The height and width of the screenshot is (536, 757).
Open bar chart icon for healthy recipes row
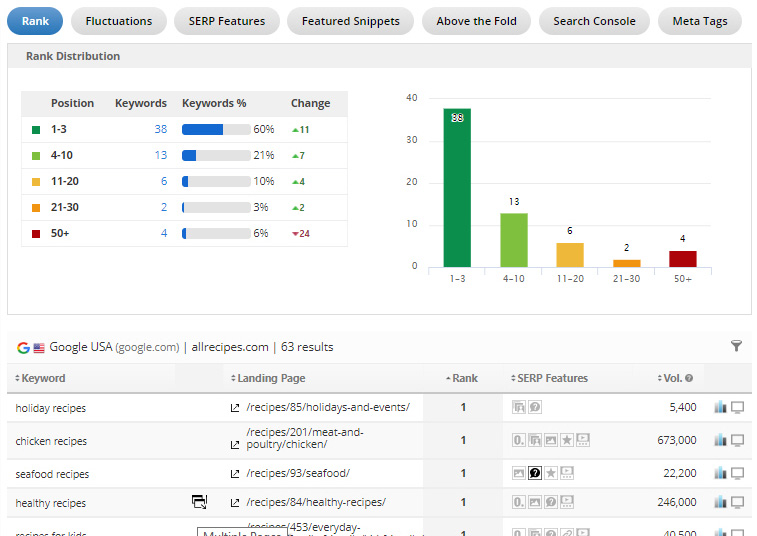(720, 502)
